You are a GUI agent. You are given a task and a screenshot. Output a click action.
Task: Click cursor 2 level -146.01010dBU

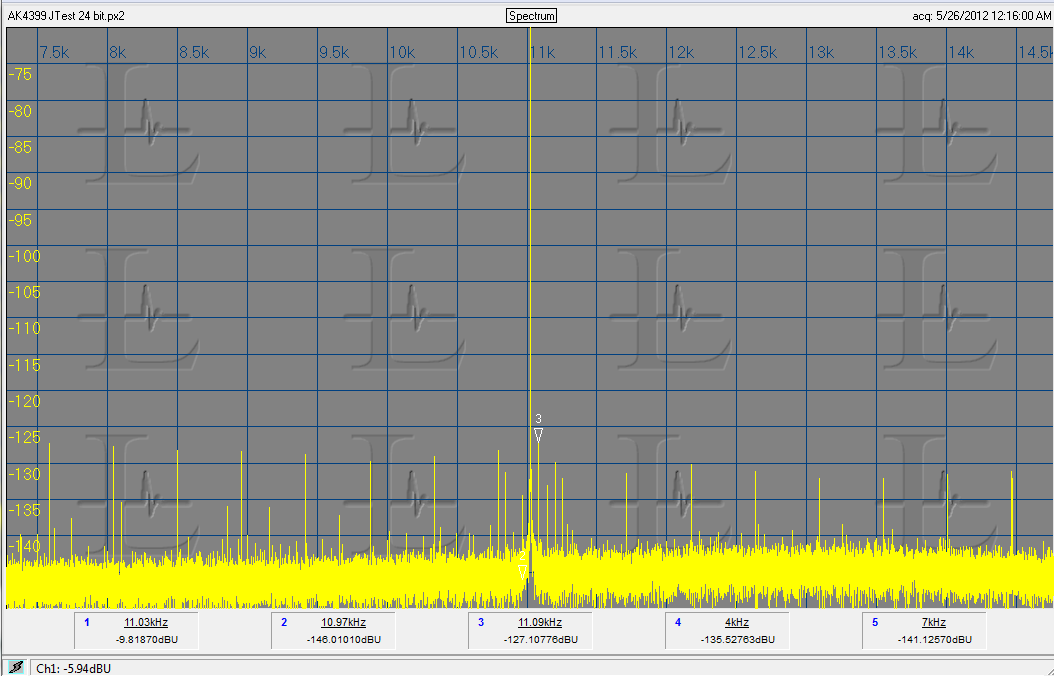click(343, 639)
